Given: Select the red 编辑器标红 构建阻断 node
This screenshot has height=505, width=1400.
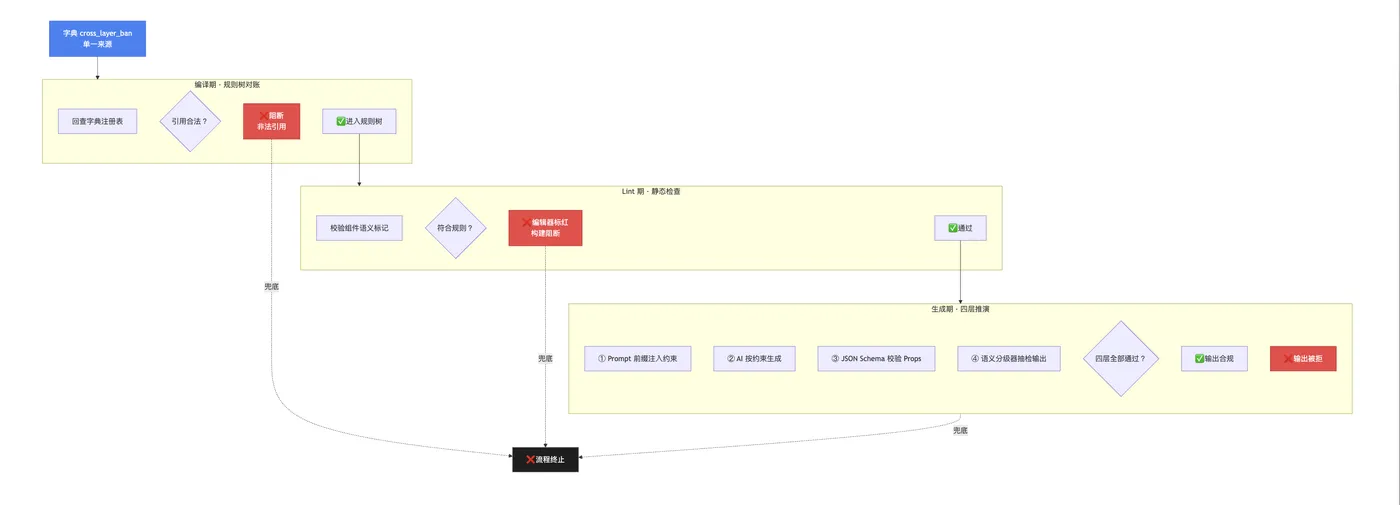Looking at the screenshot, I should [545, 228].
